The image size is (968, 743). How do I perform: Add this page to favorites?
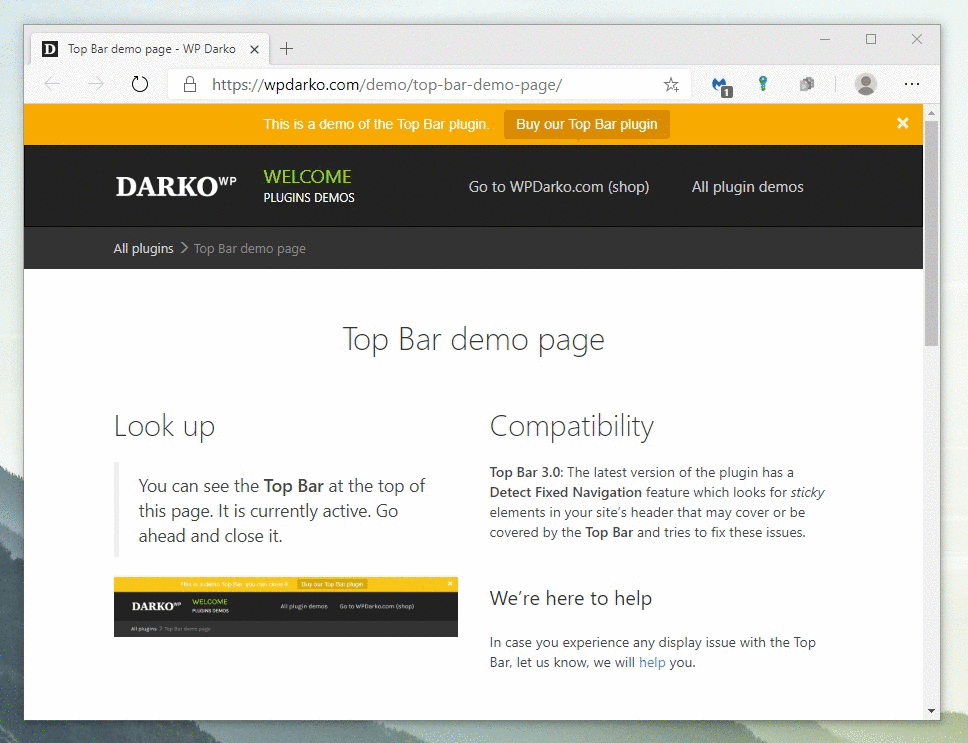click(x=671, y=85)
